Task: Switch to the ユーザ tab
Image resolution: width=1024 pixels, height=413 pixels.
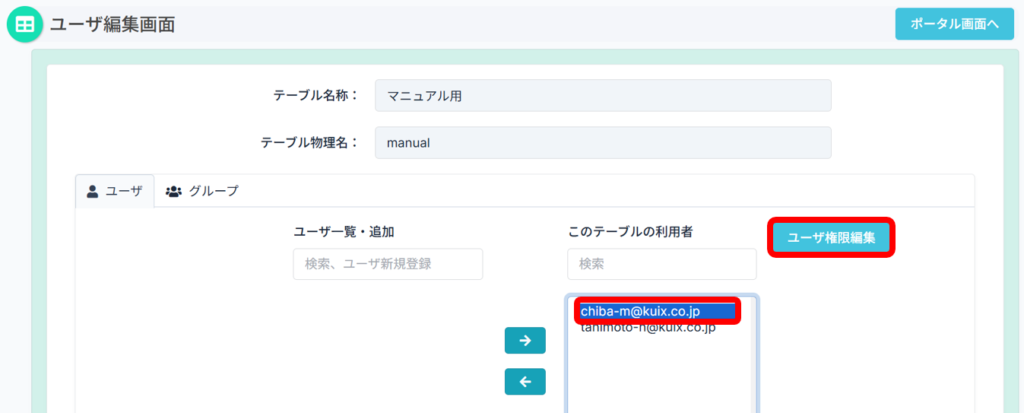Action: tap(115, 191)
